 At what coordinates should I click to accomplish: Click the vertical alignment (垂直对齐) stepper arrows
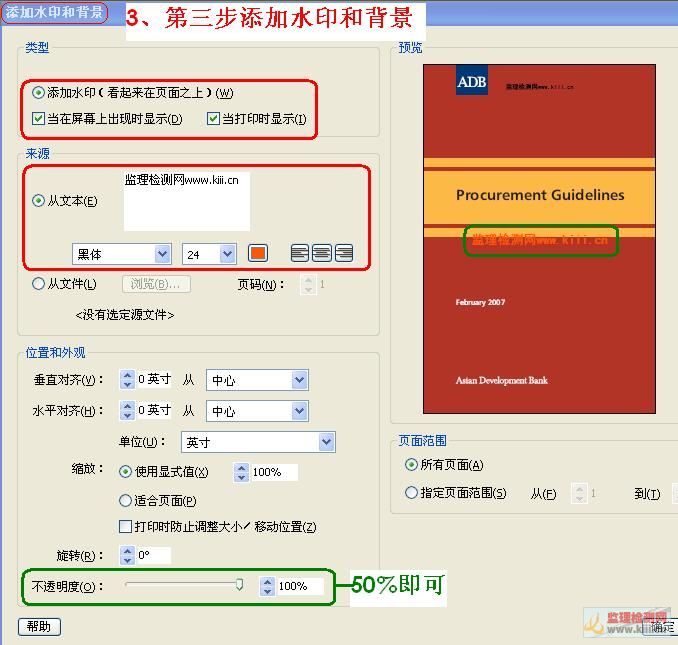(127, 380)
